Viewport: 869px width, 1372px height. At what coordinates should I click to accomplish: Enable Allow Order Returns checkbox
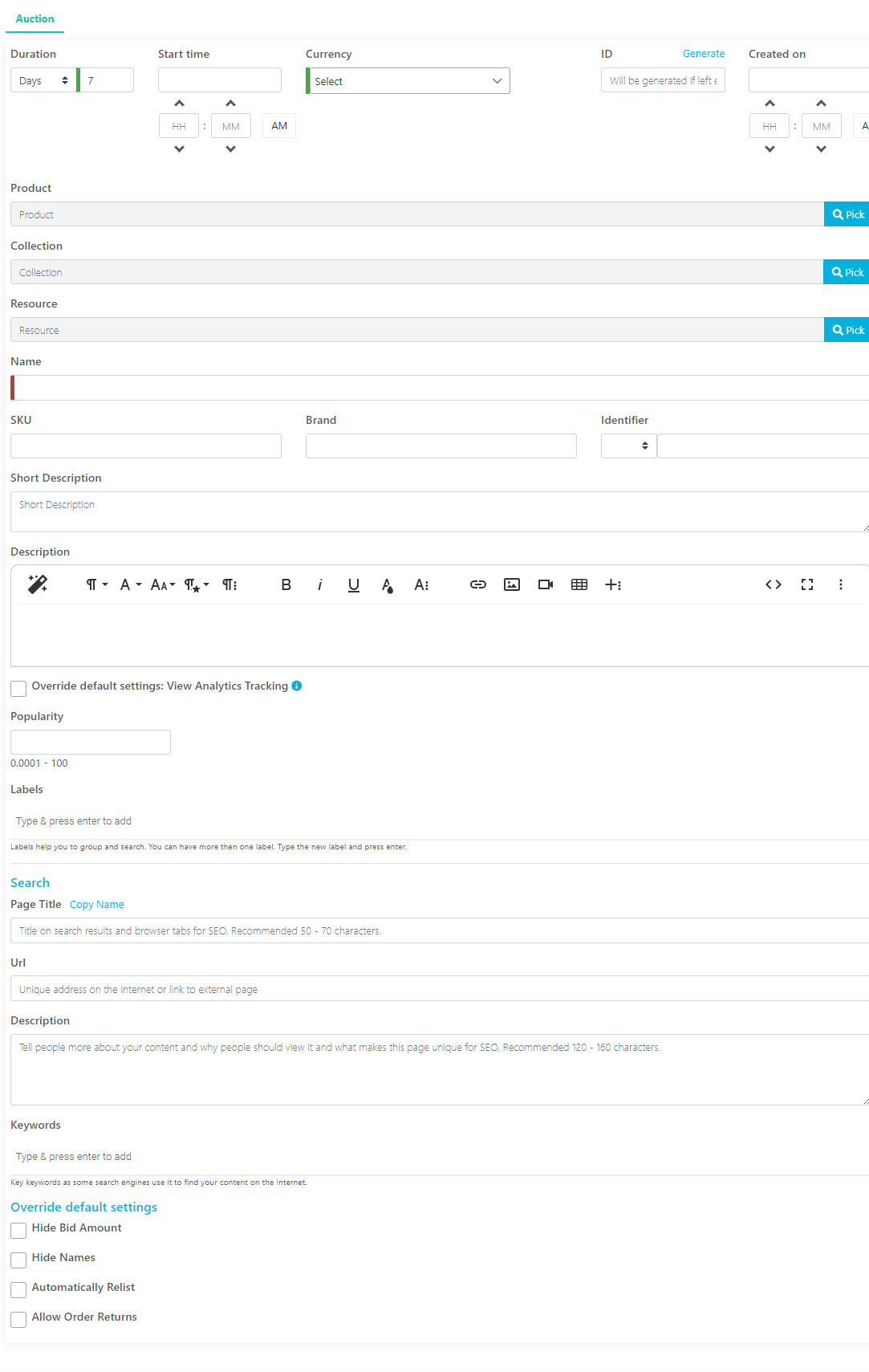pos(18,1319)
